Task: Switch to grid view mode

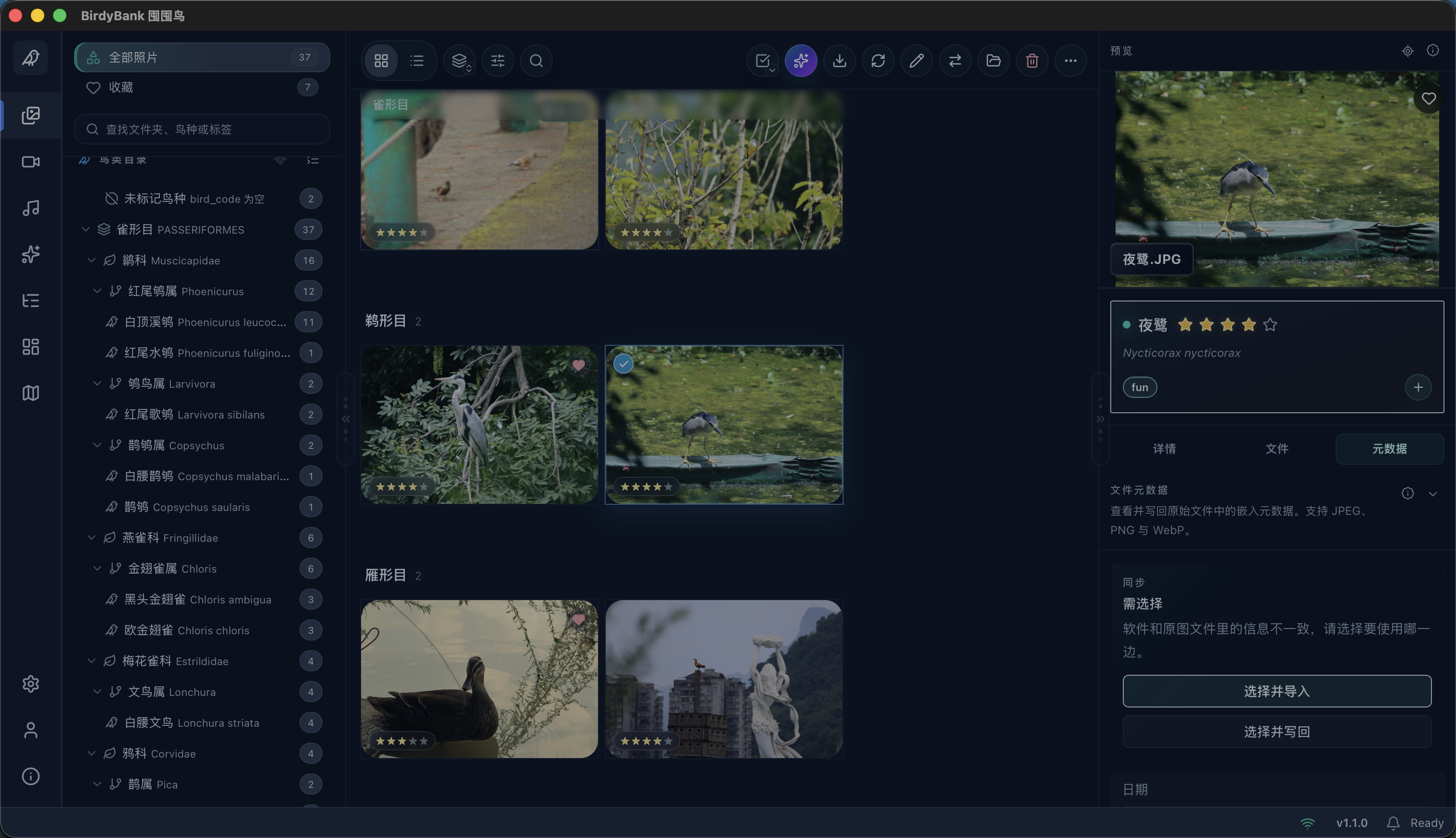Action: click(381, 60)
